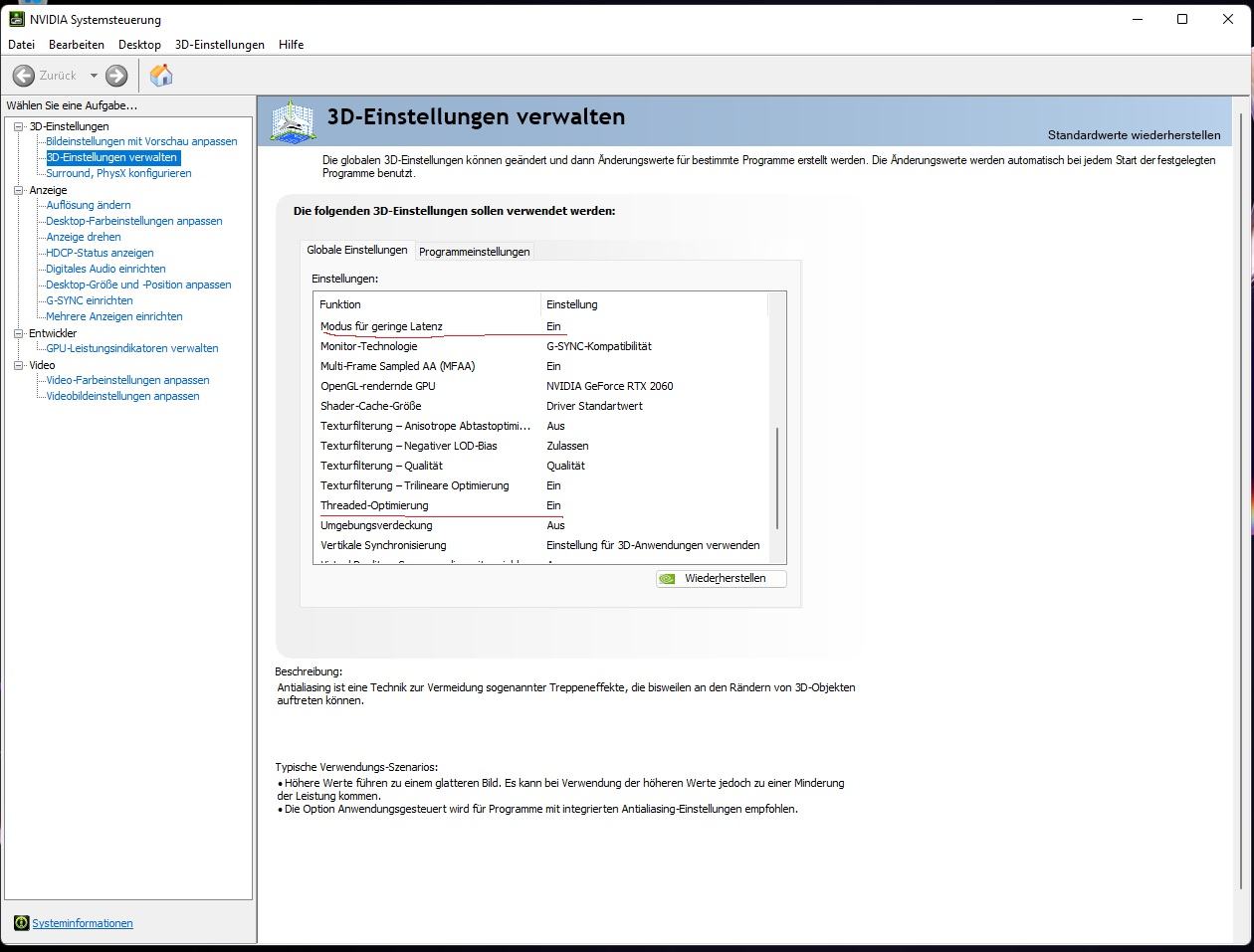The height and width of the screenshot is (952, 1254).
Task: Select Texturfilterung – Anisotrope Abtastoptimierung row
Action: pyautogui.click(x=541, y=426)
